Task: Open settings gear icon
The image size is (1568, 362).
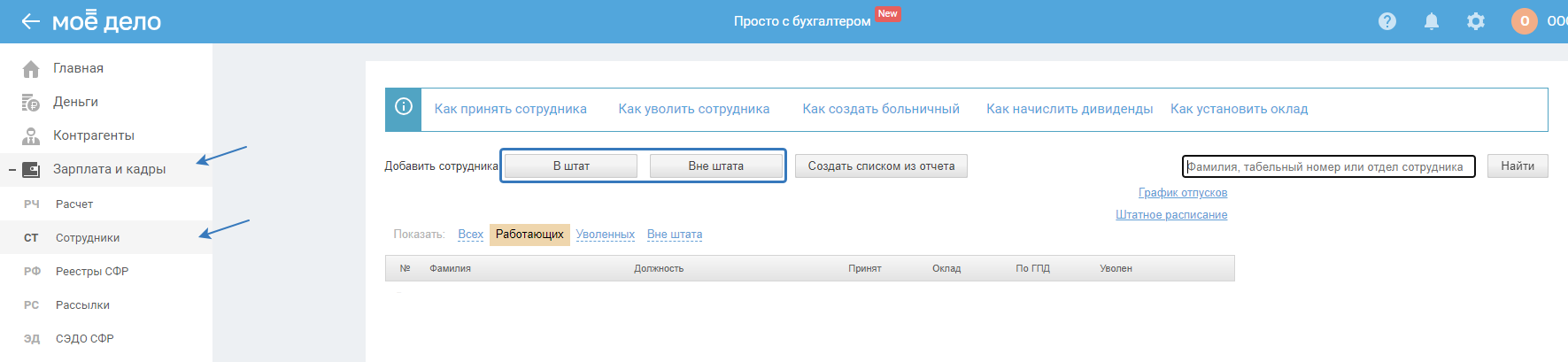Action: pos(1476,21)
